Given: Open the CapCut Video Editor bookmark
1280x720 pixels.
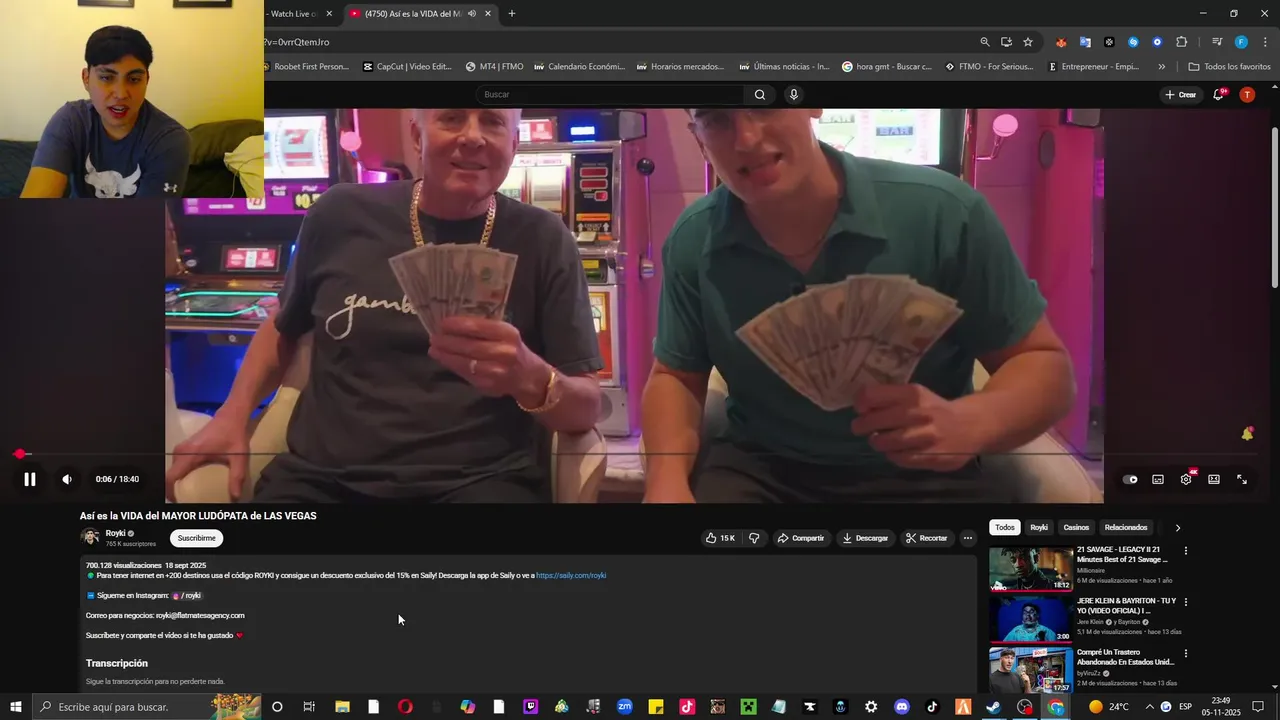Looking at the screenshot, I should click(408, 67).
